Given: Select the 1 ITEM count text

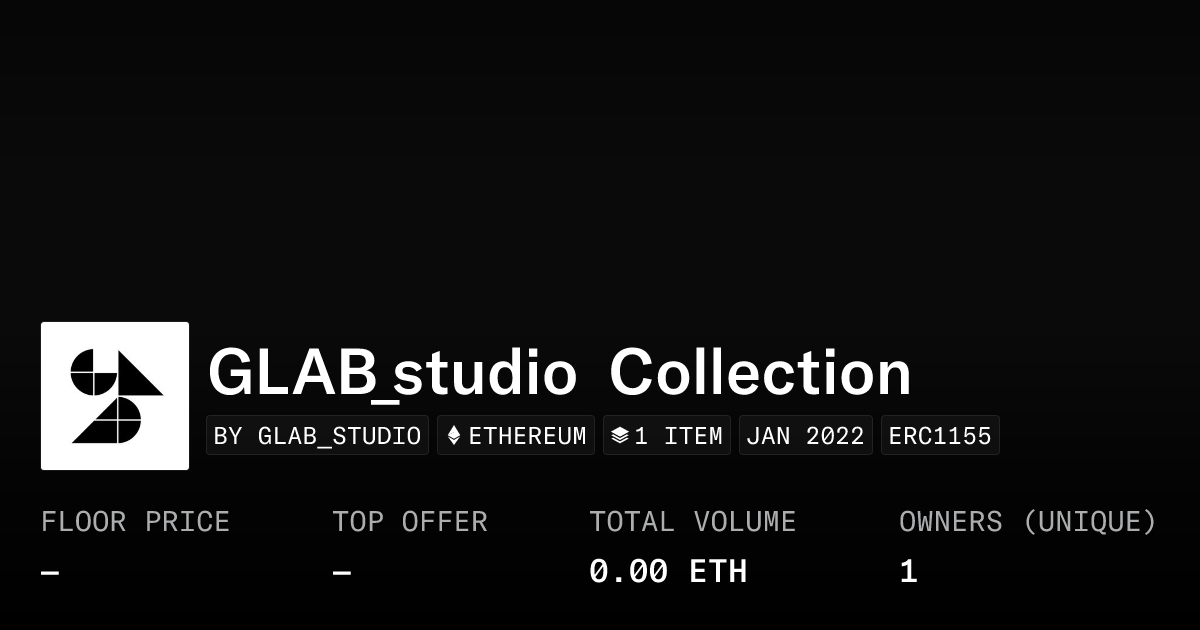Looking at the screenshot, I should [678, 436].
